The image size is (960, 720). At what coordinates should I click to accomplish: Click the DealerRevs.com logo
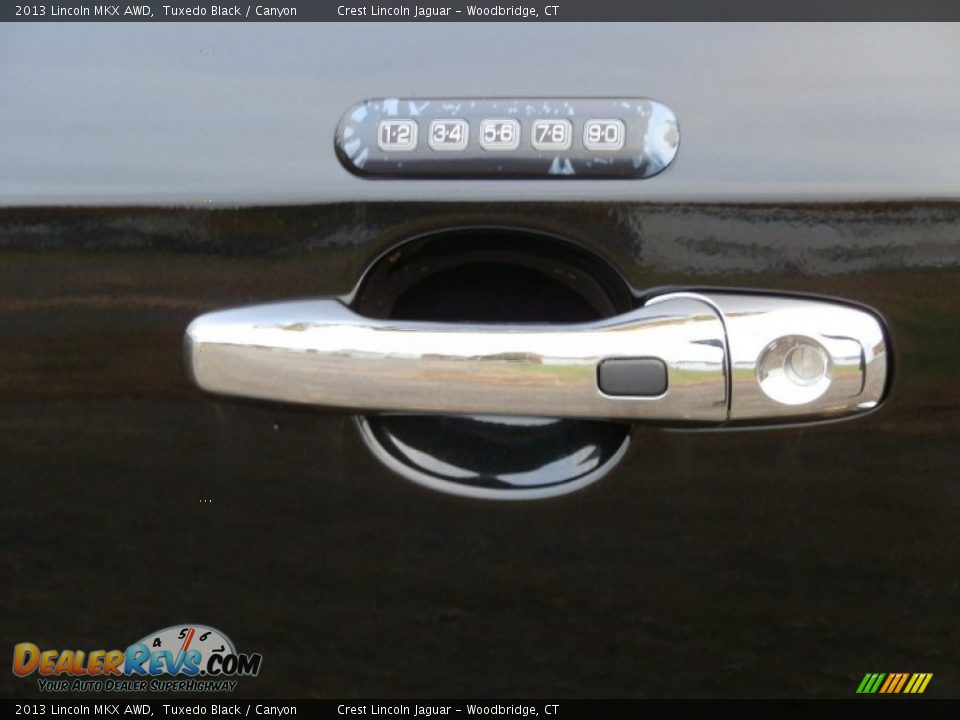tap(137, 658)
